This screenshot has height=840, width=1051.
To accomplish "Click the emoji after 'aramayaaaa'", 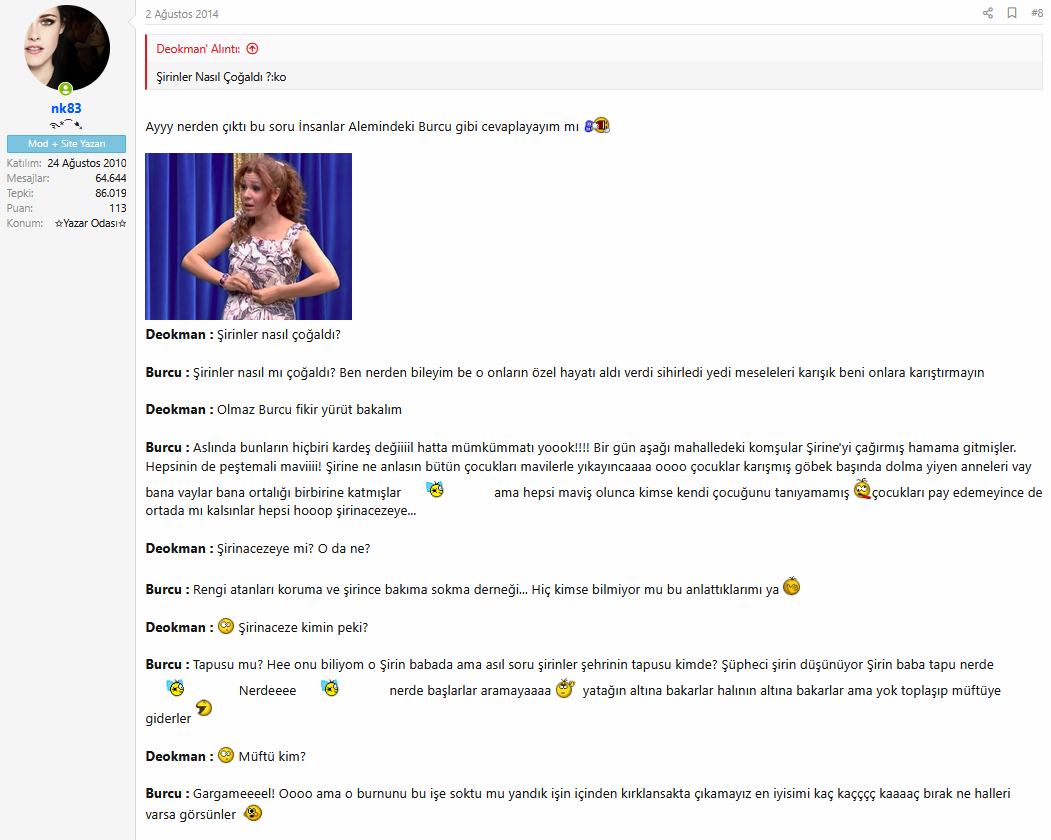I will tap(565, 688).
